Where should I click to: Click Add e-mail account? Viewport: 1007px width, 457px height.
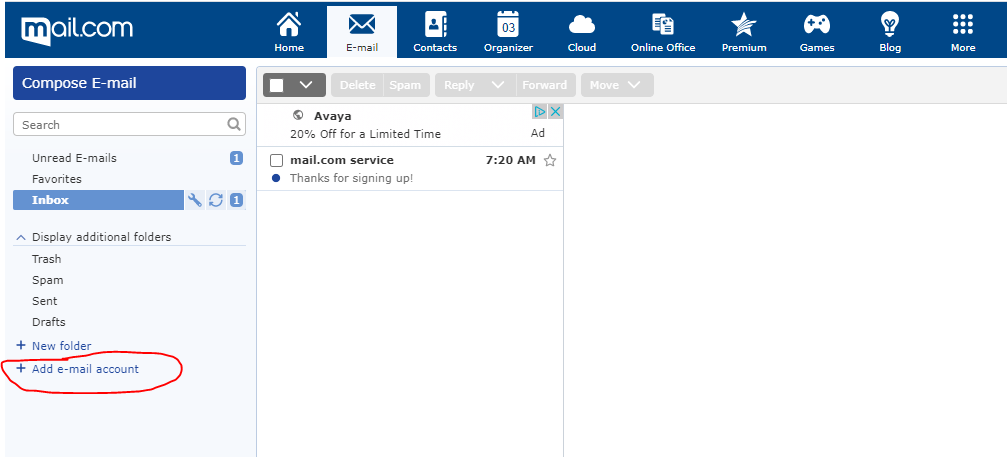tap(78, 369)
